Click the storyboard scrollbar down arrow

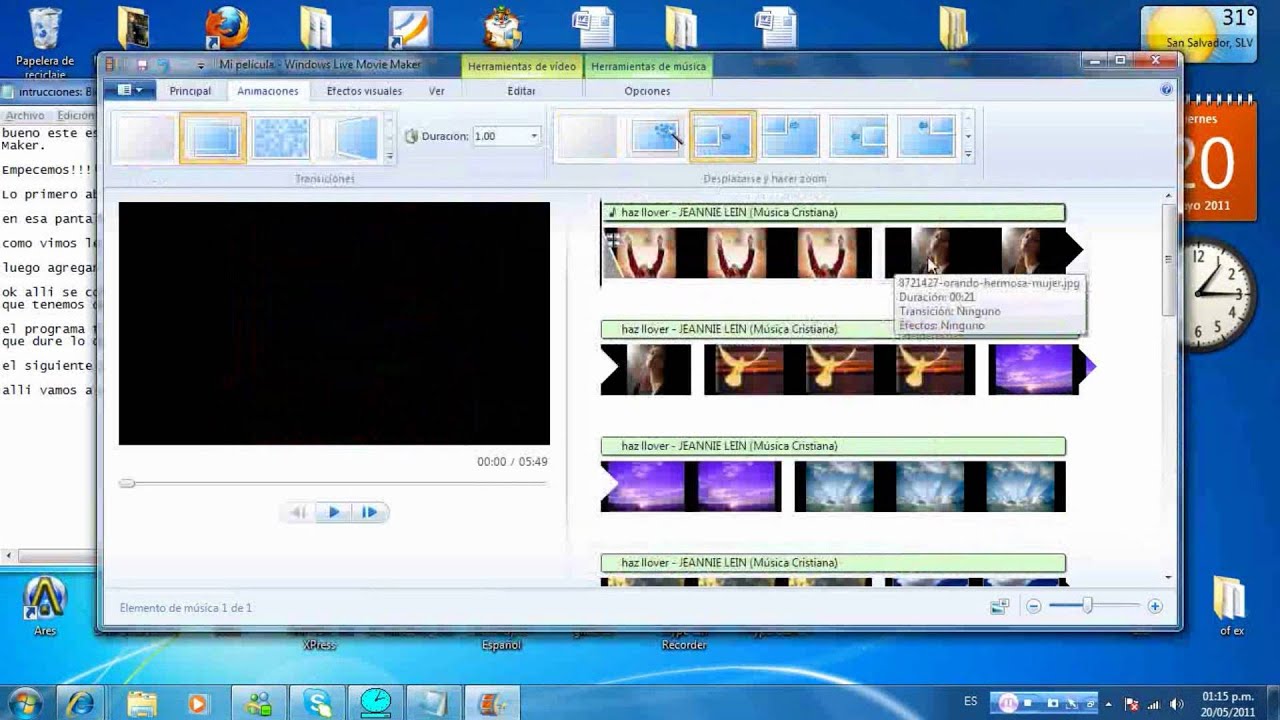(x=1168, y=577)
